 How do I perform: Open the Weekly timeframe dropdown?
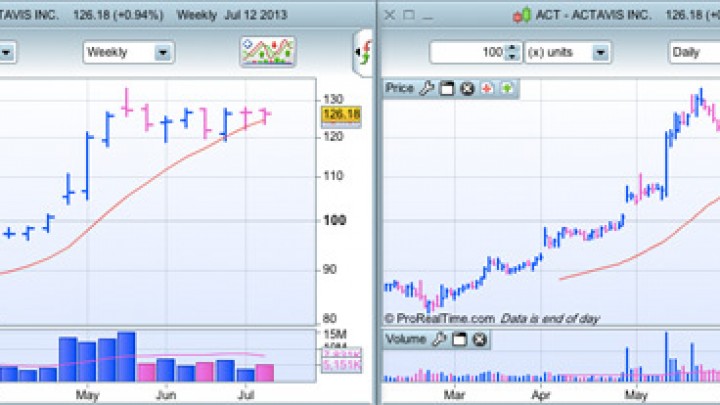129,52
